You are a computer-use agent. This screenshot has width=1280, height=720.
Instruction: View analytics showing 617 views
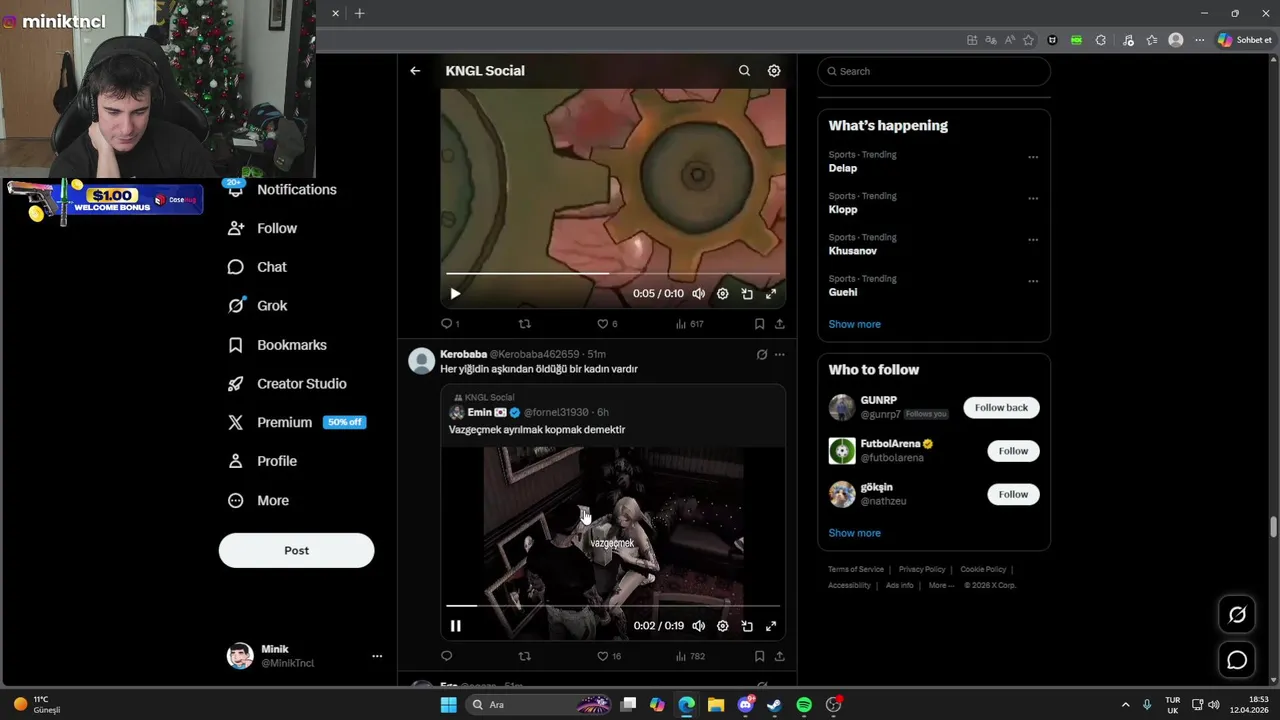(690, 324)
